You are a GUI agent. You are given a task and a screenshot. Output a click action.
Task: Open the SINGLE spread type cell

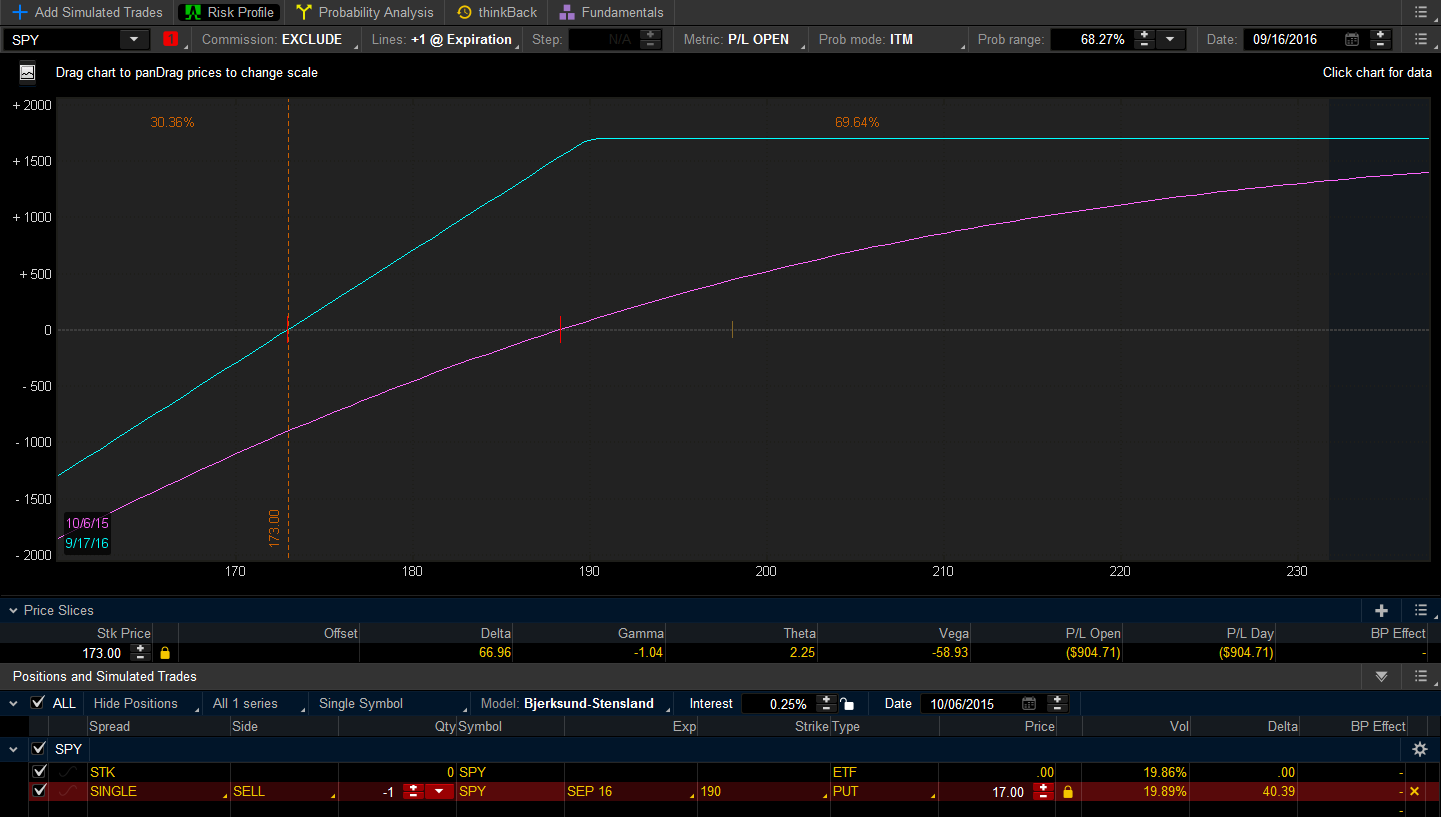(x=158, y=791)
